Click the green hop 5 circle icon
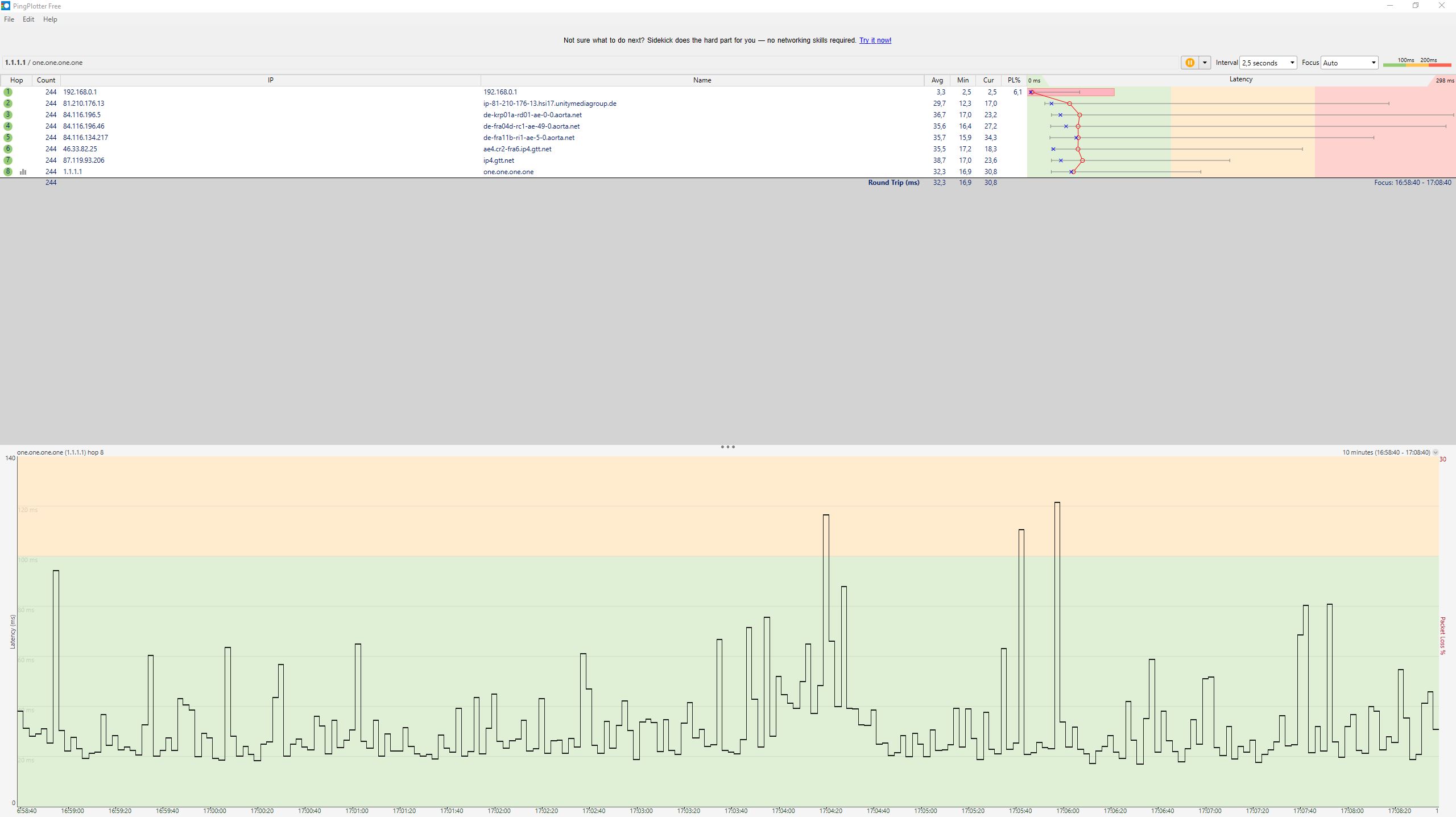 coord(8,138)
